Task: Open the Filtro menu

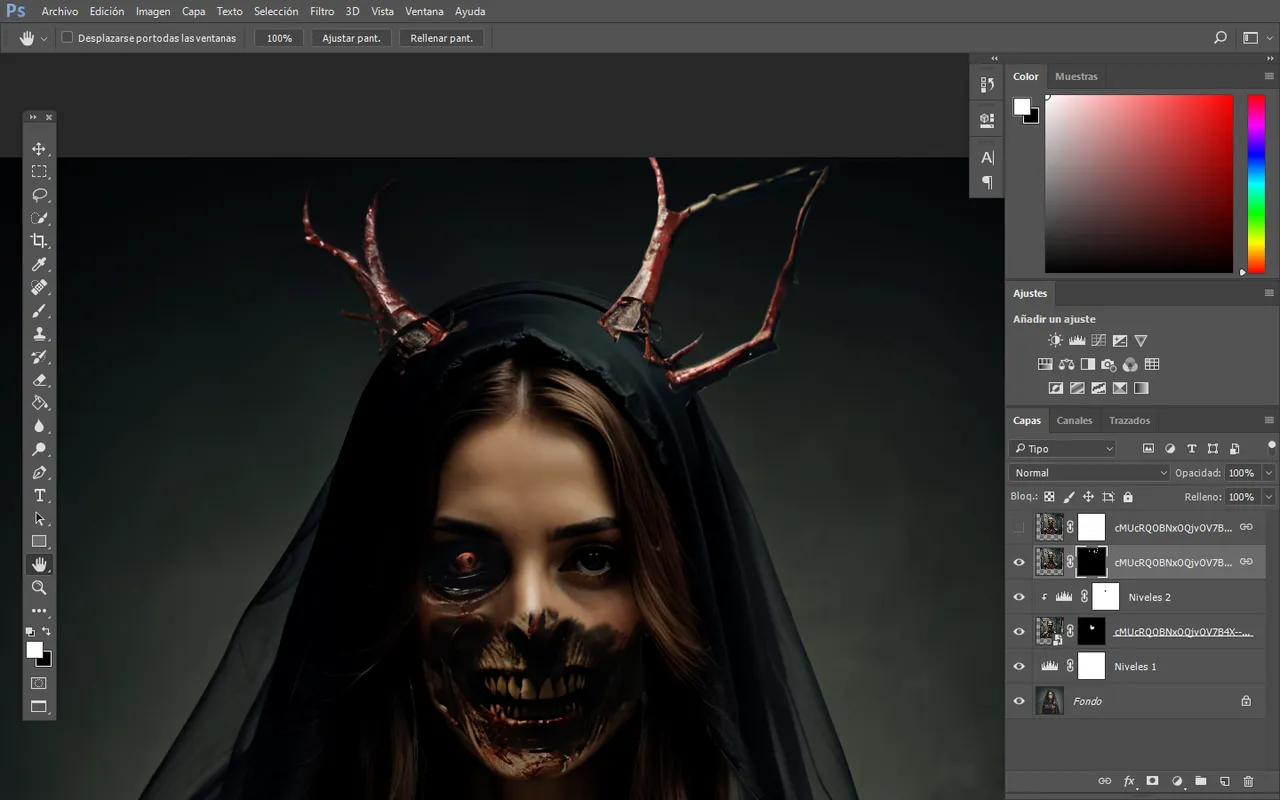Action: [x=322, y=12]
